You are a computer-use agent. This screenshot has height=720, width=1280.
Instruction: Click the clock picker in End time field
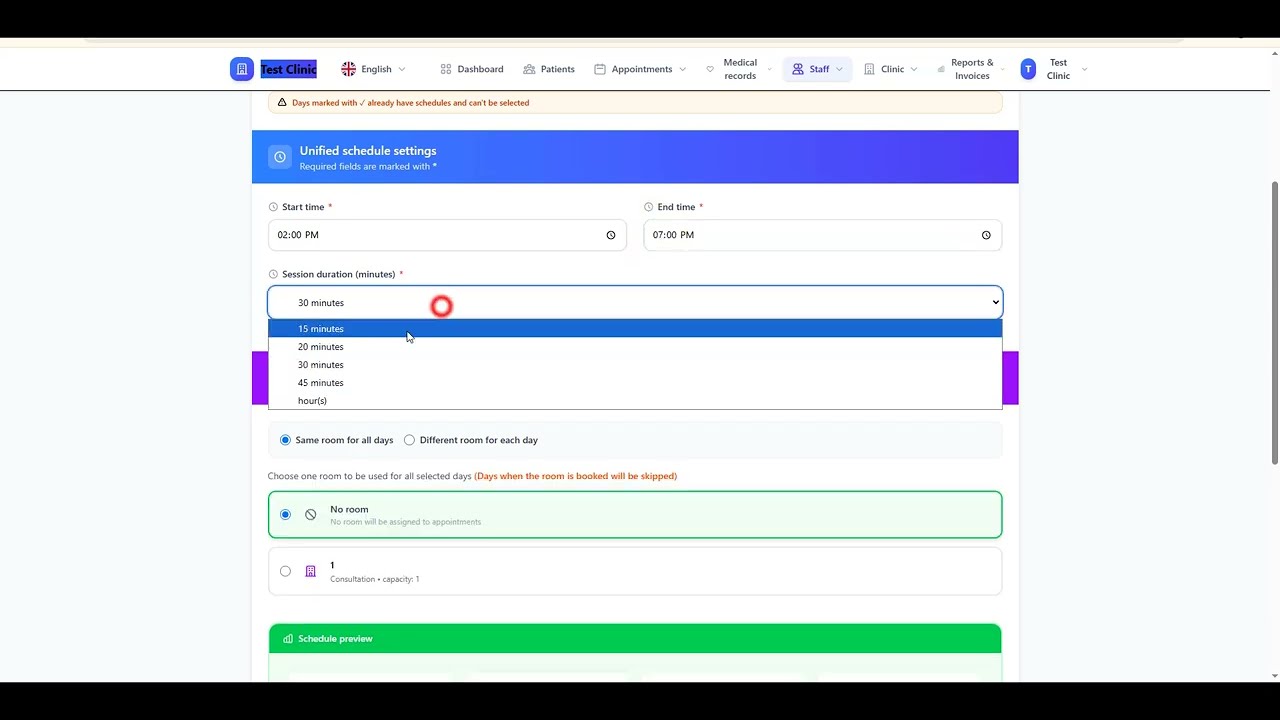point(986,235)
